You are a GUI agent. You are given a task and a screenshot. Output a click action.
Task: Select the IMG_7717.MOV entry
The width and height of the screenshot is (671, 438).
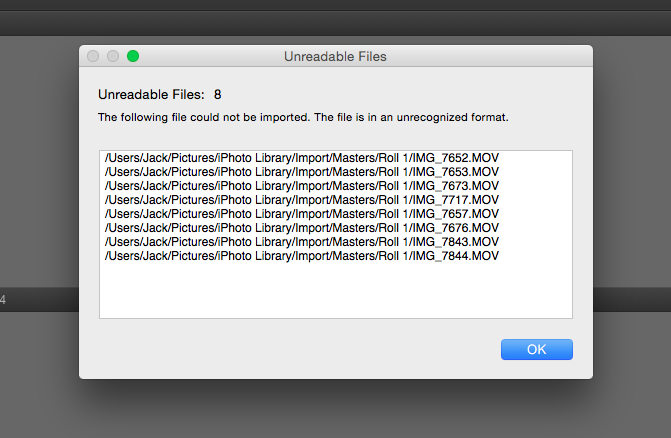(x=301, y=200)
